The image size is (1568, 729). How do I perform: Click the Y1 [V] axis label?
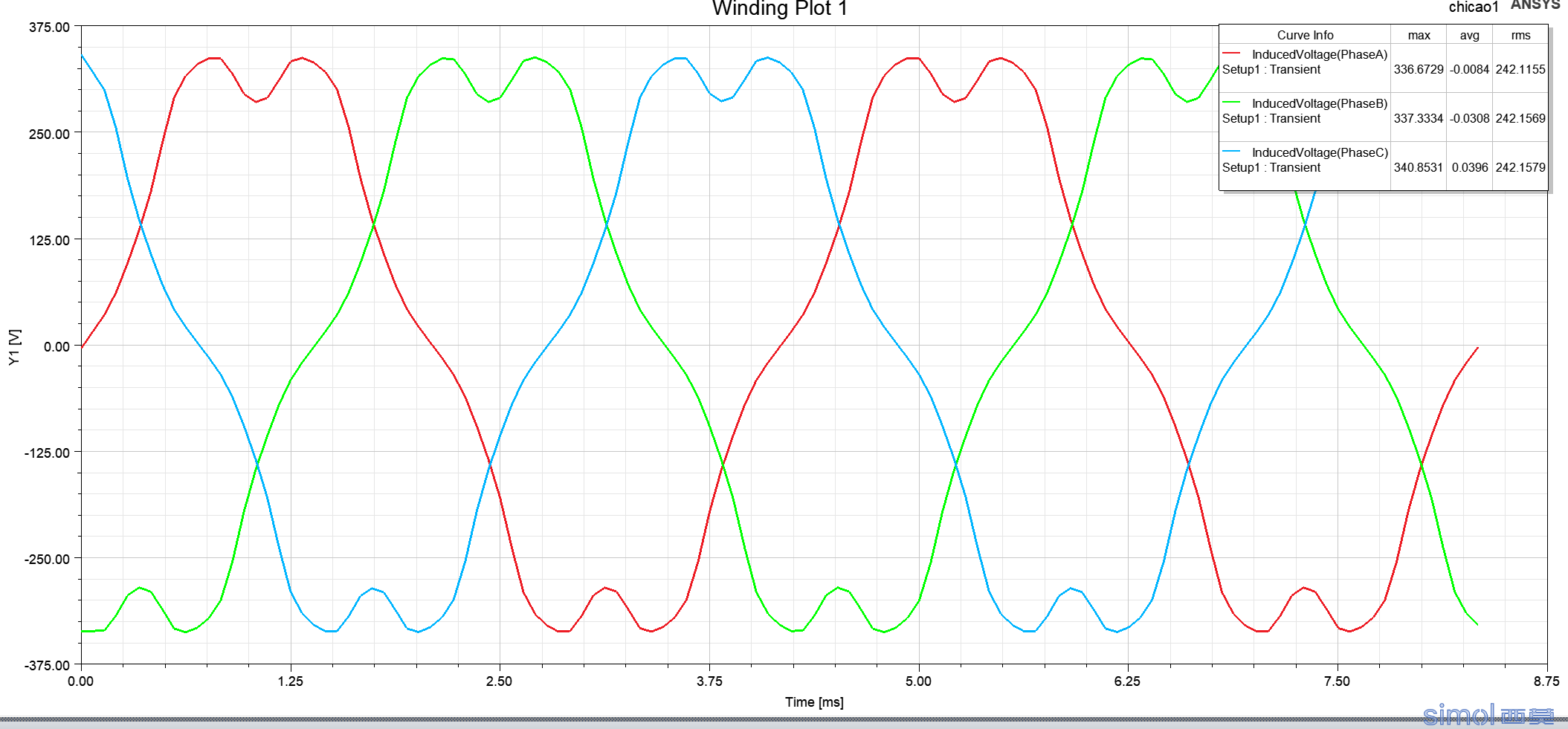[14, 346]
